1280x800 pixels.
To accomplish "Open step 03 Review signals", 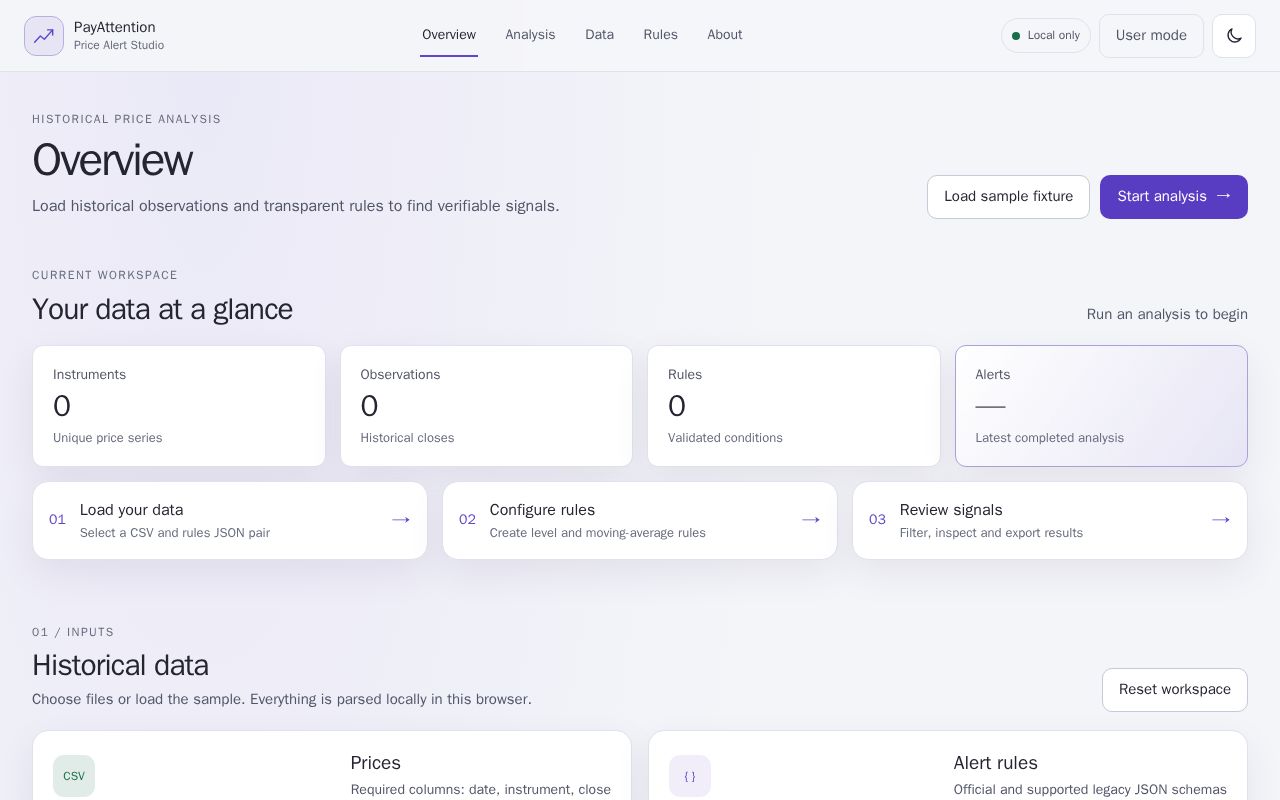I will [1050, 521].
